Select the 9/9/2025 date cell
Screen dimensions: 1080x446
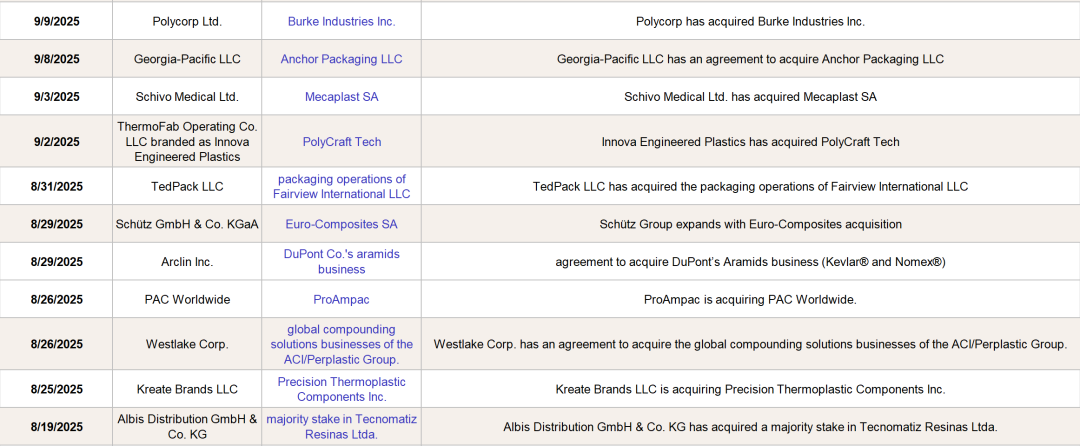pyautogui.click(x=56, y=21)
